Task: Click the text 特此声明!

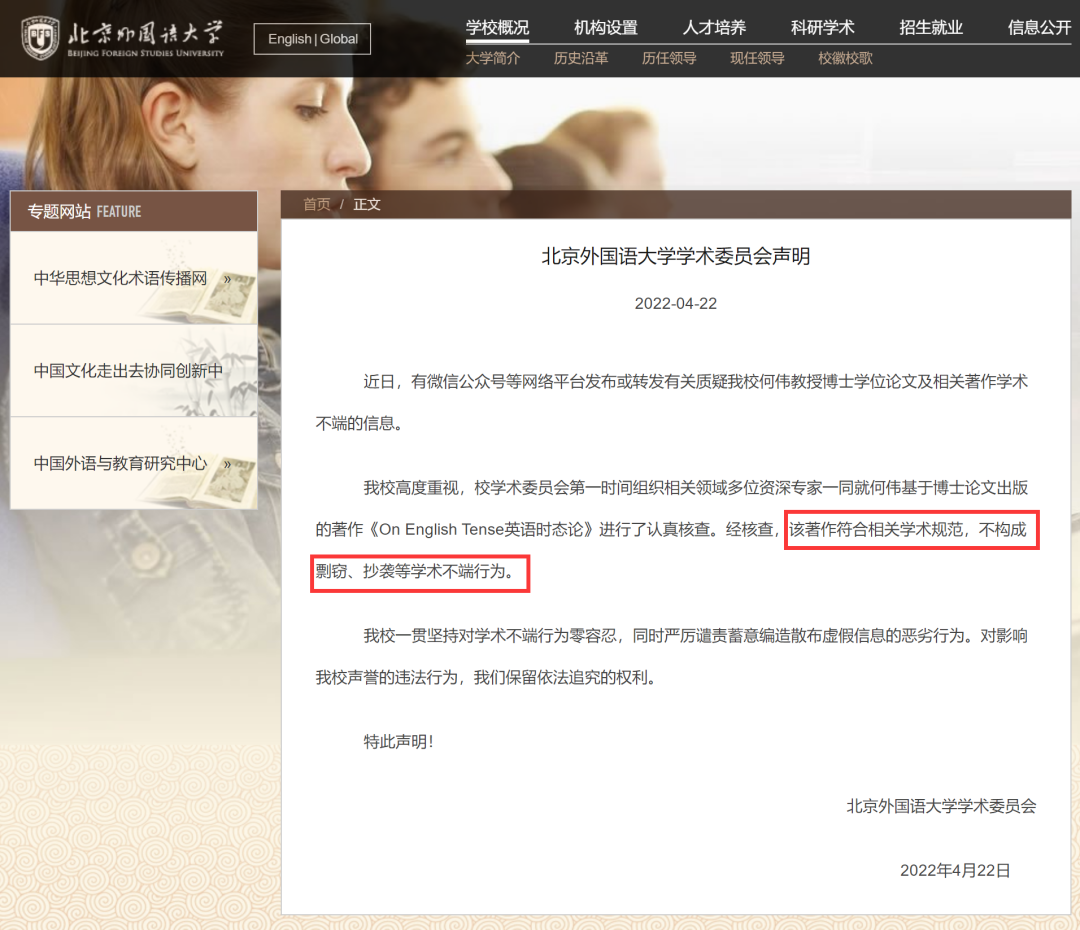Action: pyautogui.click(x=398, y=742)
